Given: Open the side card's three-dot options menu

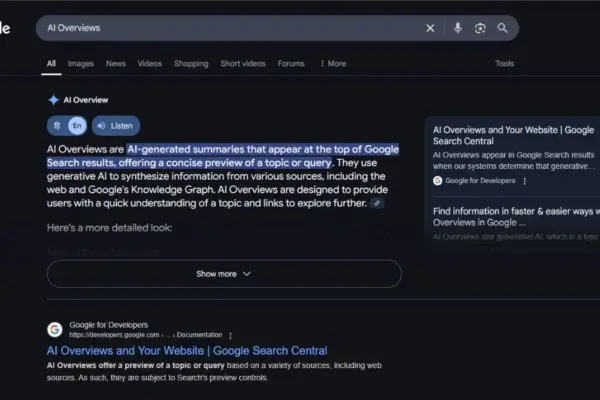Looking at the screenshot, I should (x=525, y=181).
